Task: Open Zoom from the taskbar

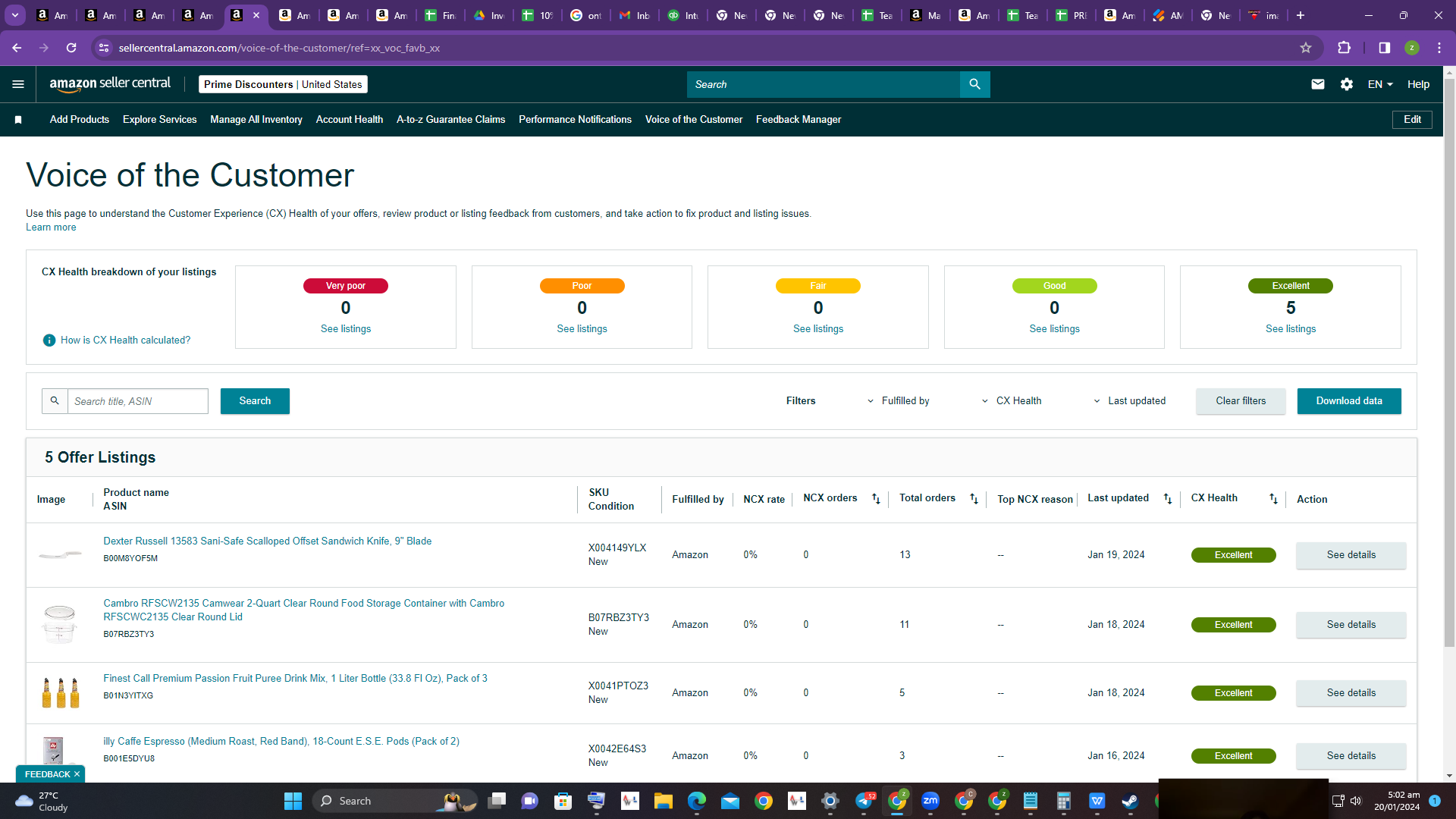Action: click(x=930, y=801)
